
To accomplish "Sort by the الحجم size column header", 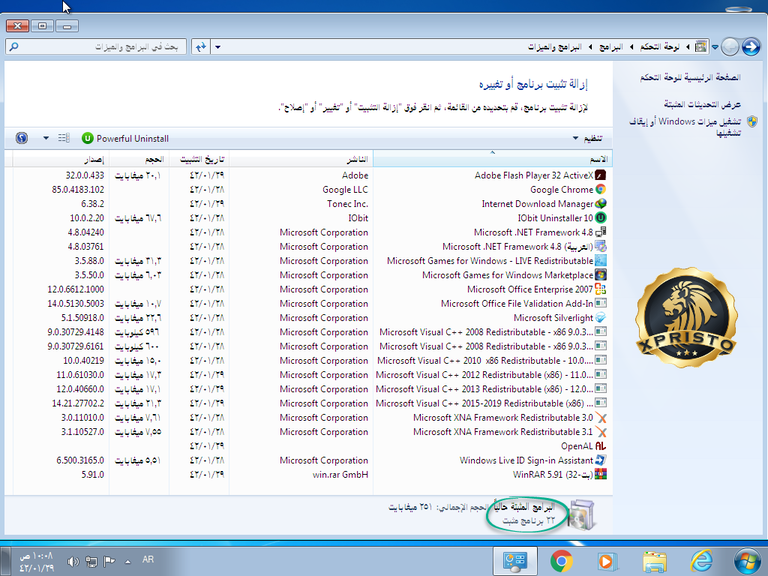I will [139, 159].
